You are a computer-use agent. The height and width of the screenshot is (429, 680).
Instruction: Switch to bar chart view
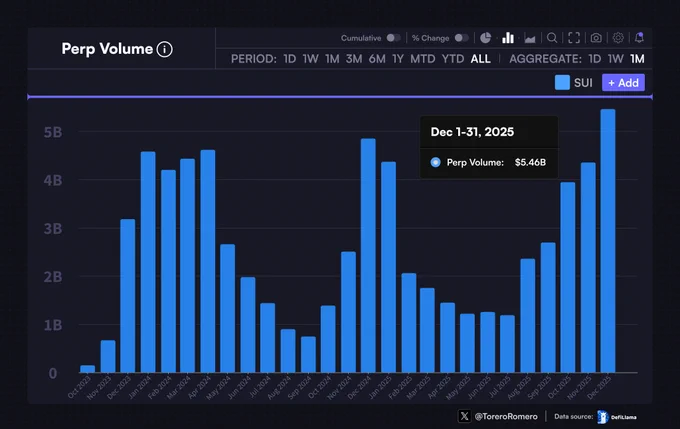pyautogui.click(x=508, y=38)
